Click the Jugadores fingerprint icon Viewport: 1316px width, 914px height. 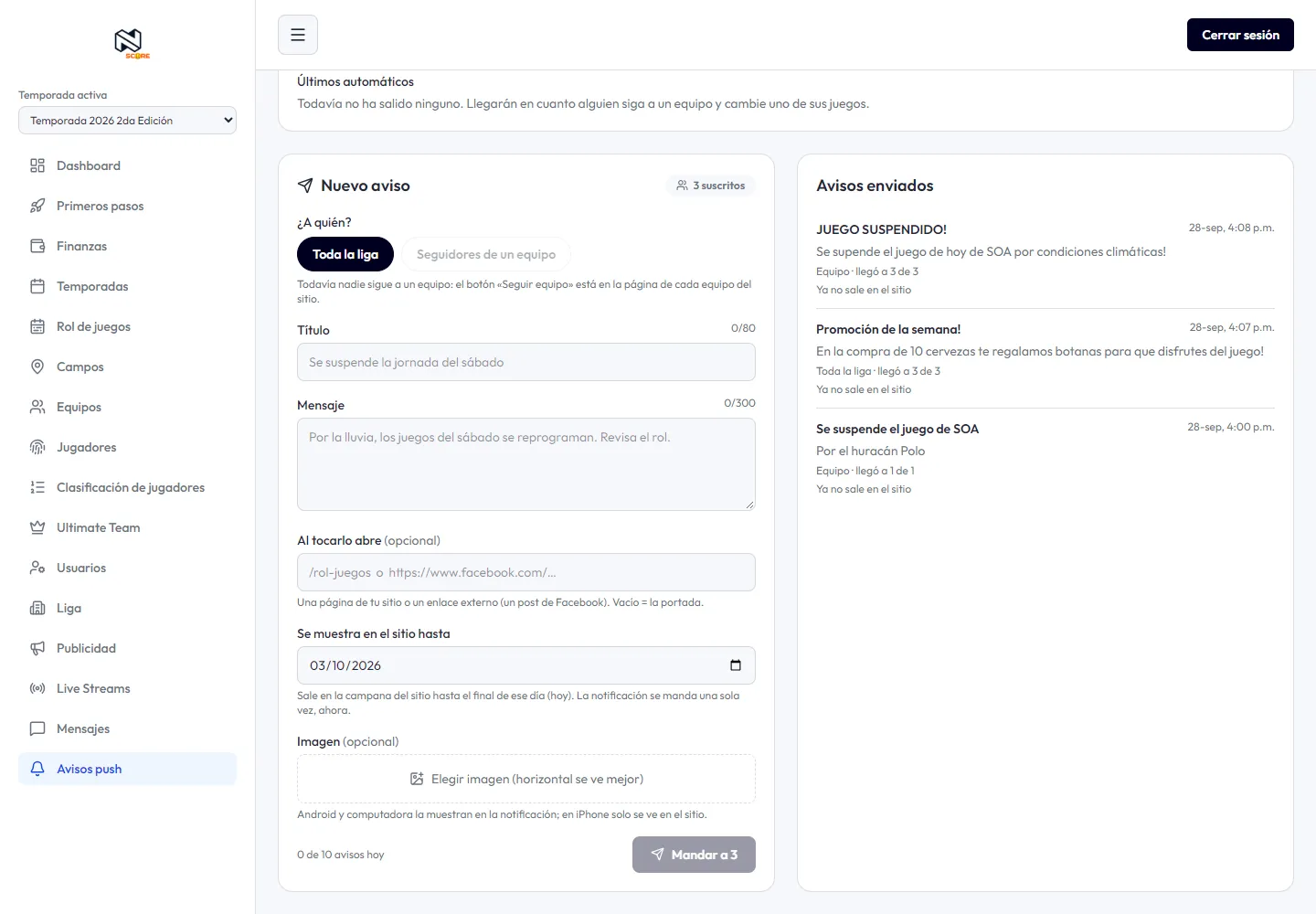coord(37,447)
